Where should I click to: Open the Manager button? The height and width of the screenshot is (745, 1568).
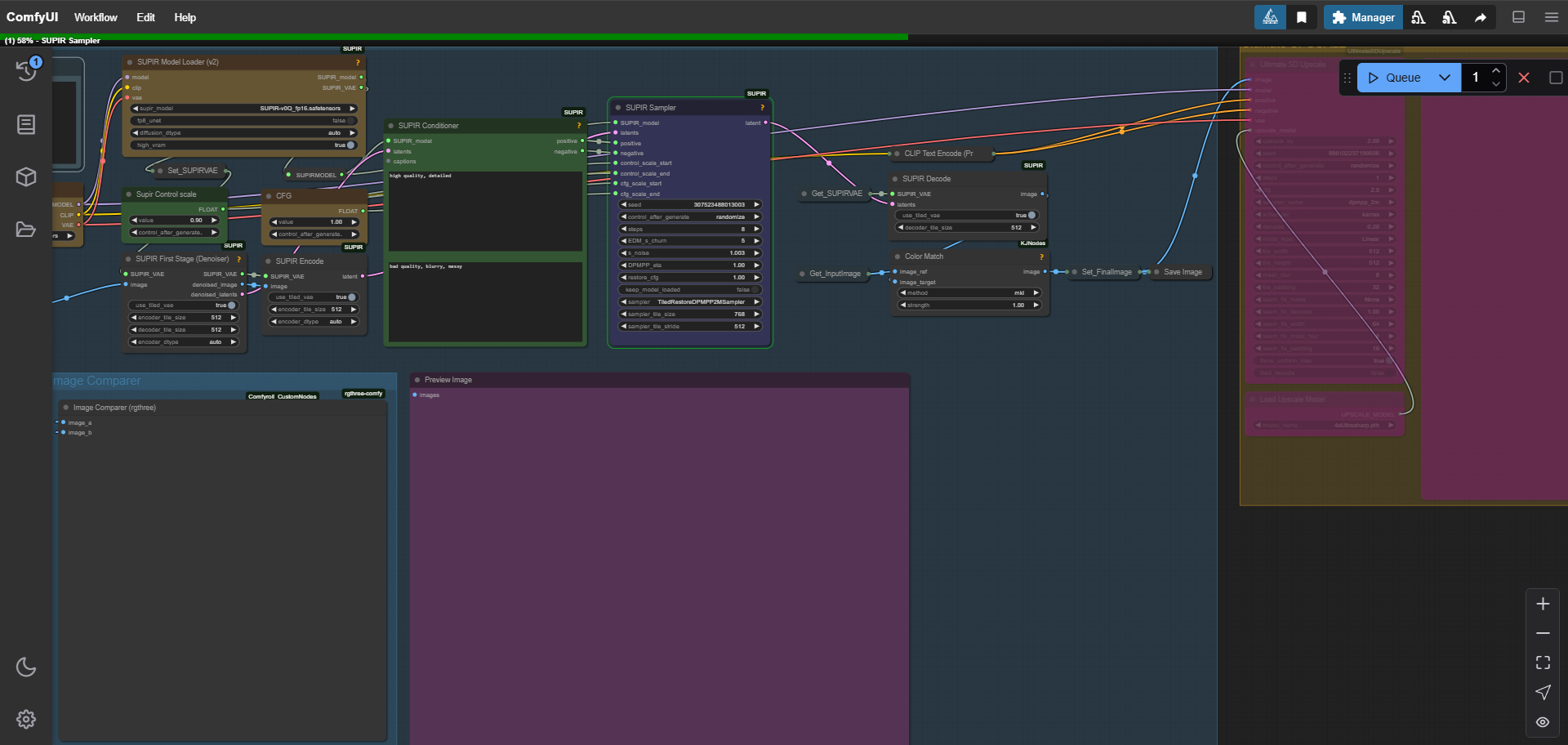click(1363, 17)
